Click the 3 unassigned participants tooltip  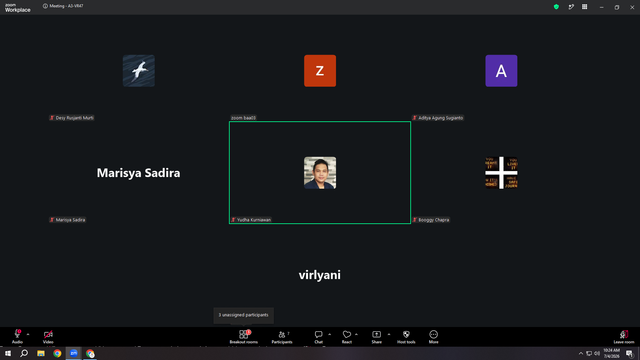pyautogui.click(x=244, y=315)
